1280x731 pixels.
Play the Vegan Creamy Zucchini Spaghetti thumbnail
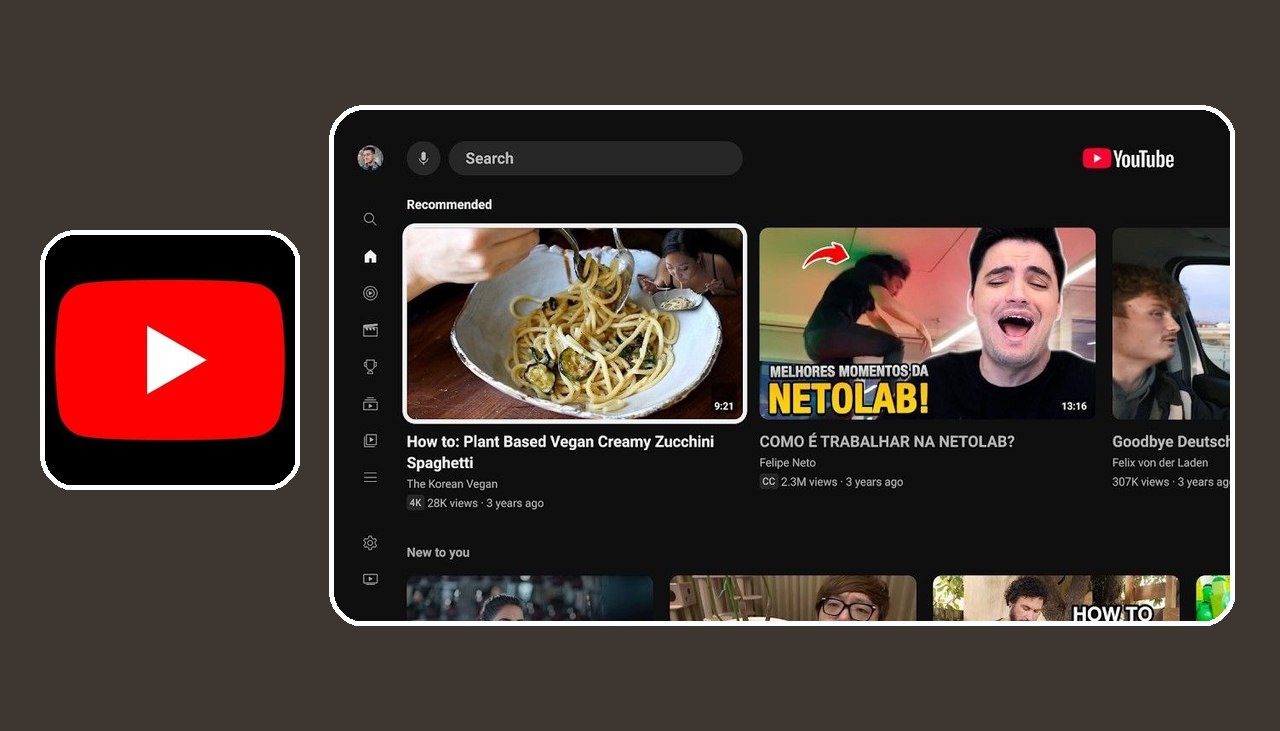click(x=574, y=323)
